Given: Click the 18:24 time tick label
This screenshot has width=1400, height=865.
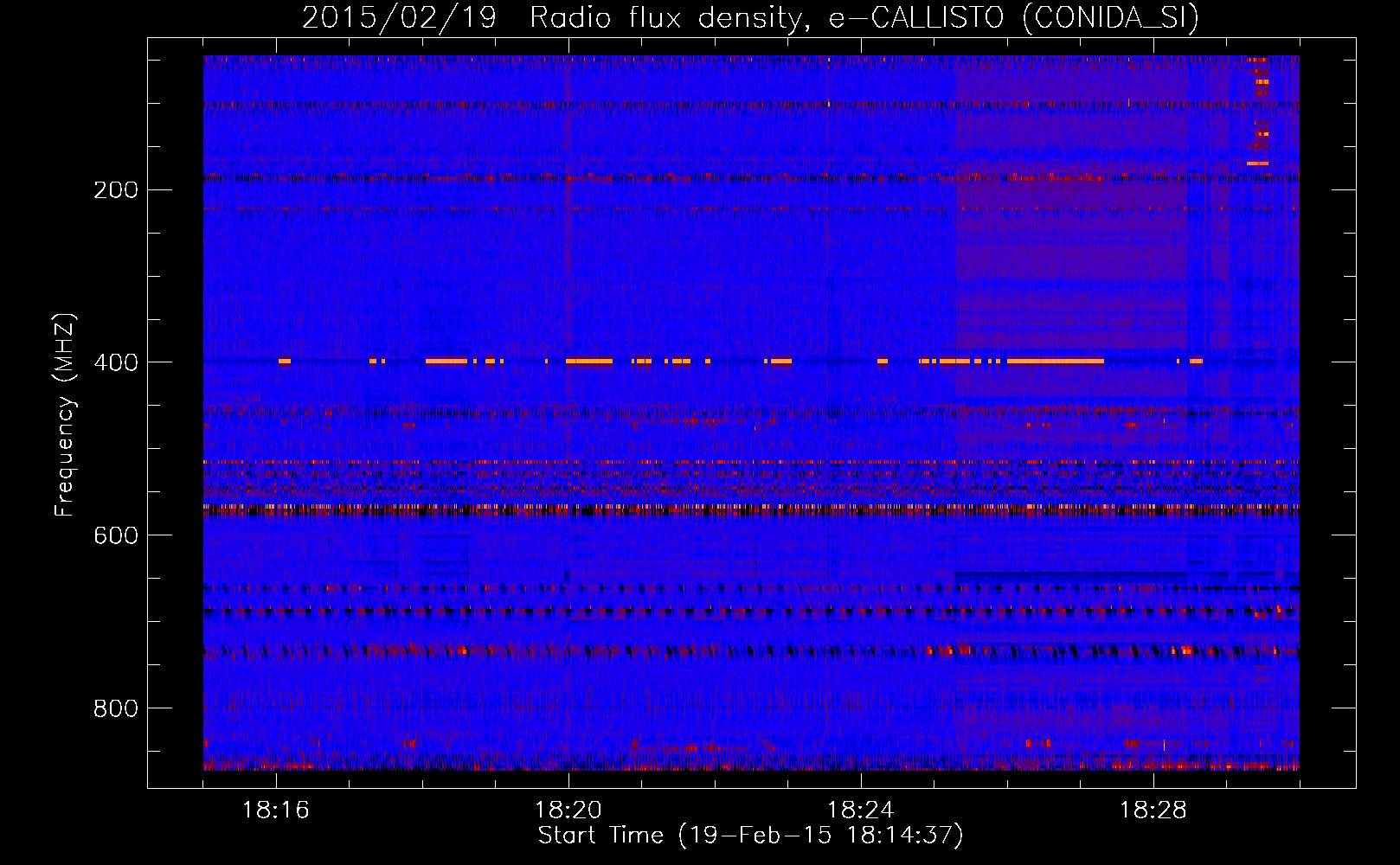Looking at the screenshot, I should (x=861, y=811).
